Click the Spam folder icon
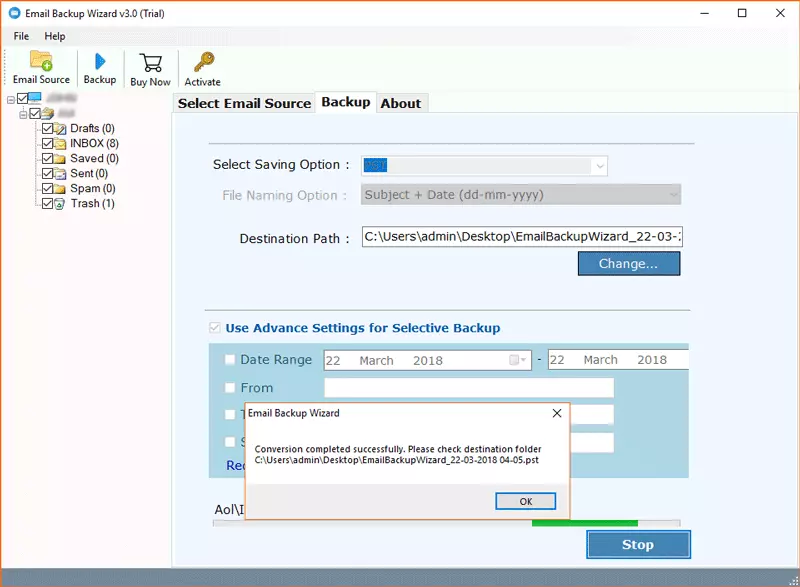The width and height of the screenshot is (800, 587). pos(60,189)
